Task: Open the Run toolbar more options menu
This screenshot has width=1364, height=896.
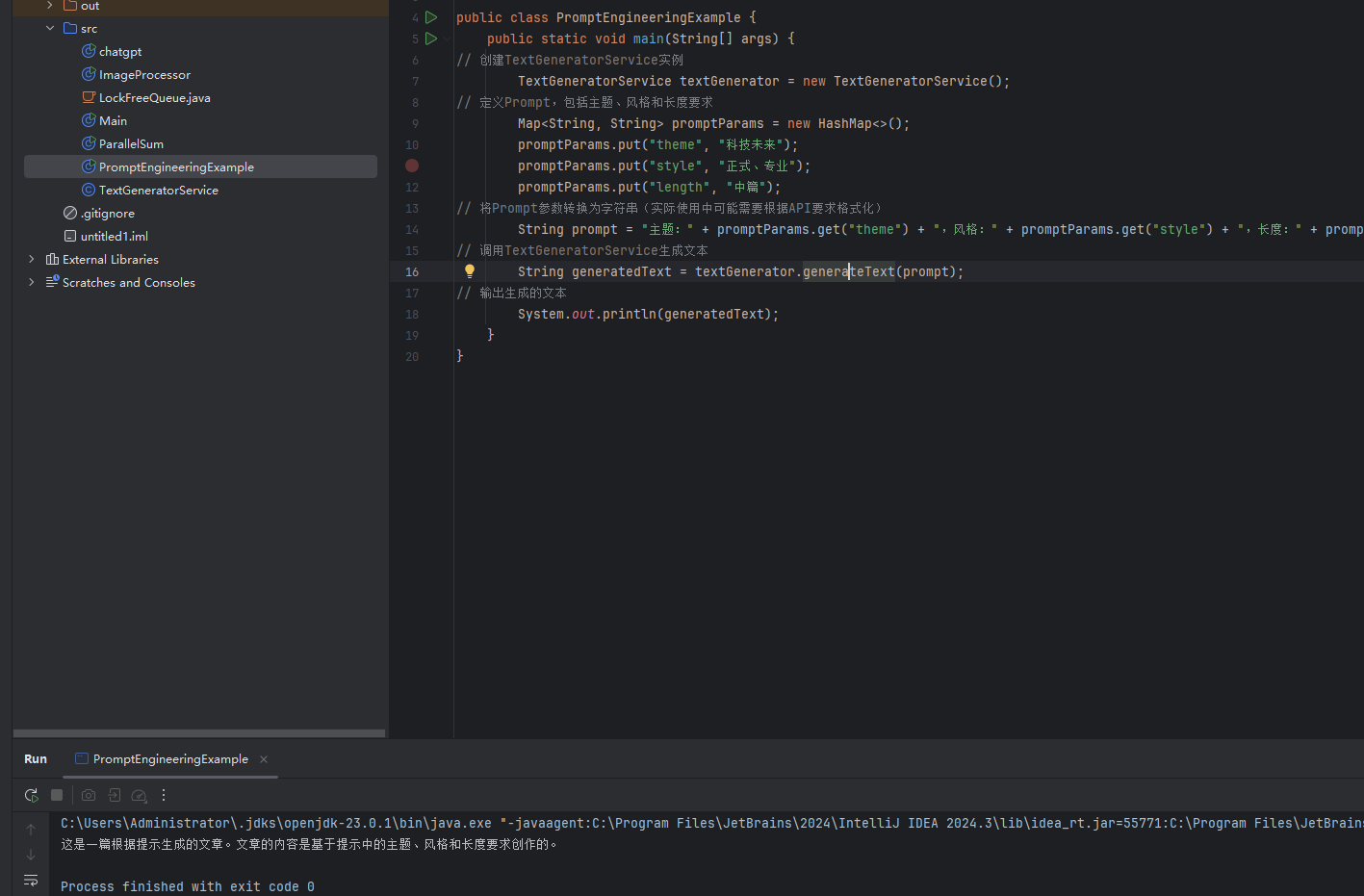Action: click(x=164, y=795)
